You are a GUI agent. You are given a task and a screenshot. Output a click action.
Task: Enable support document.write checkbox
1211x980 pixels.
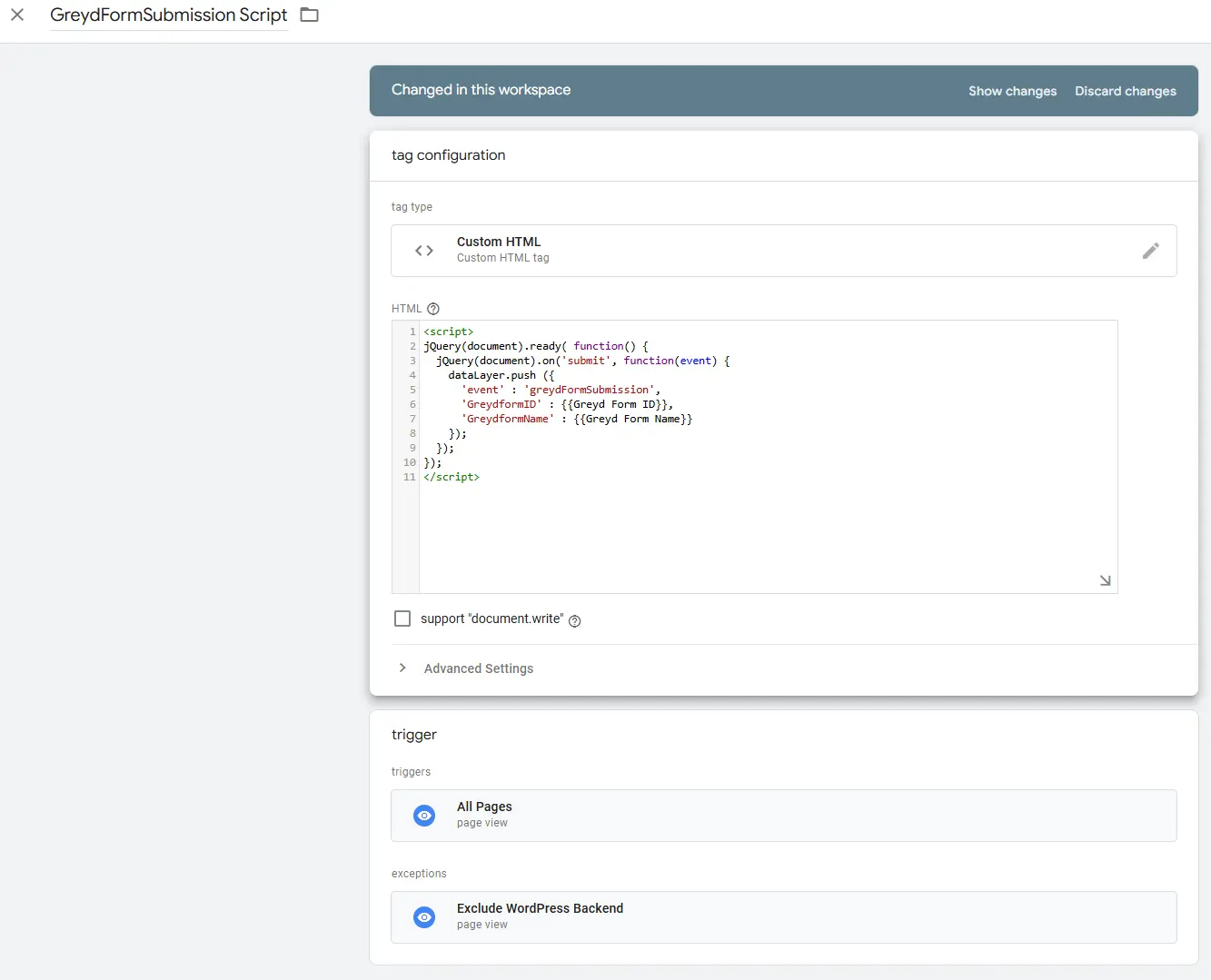click(x=402, y=619)
